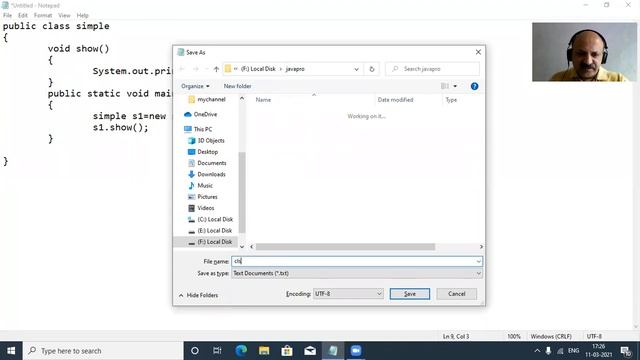
Task: Open 3D Objects in the sidebar
Action: (x=207, y=140)
